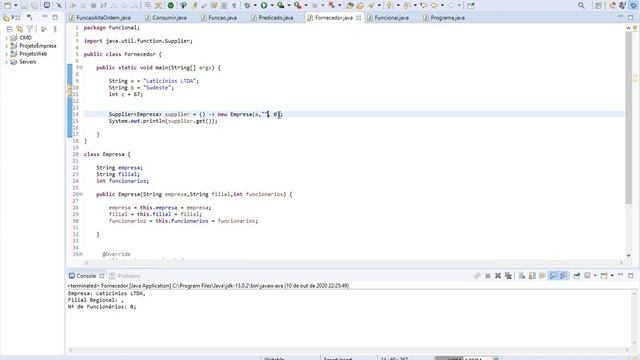Click the Package Explorer filter icon
Image resolution: width=640 pixels, height=360 pixels.
29,29
